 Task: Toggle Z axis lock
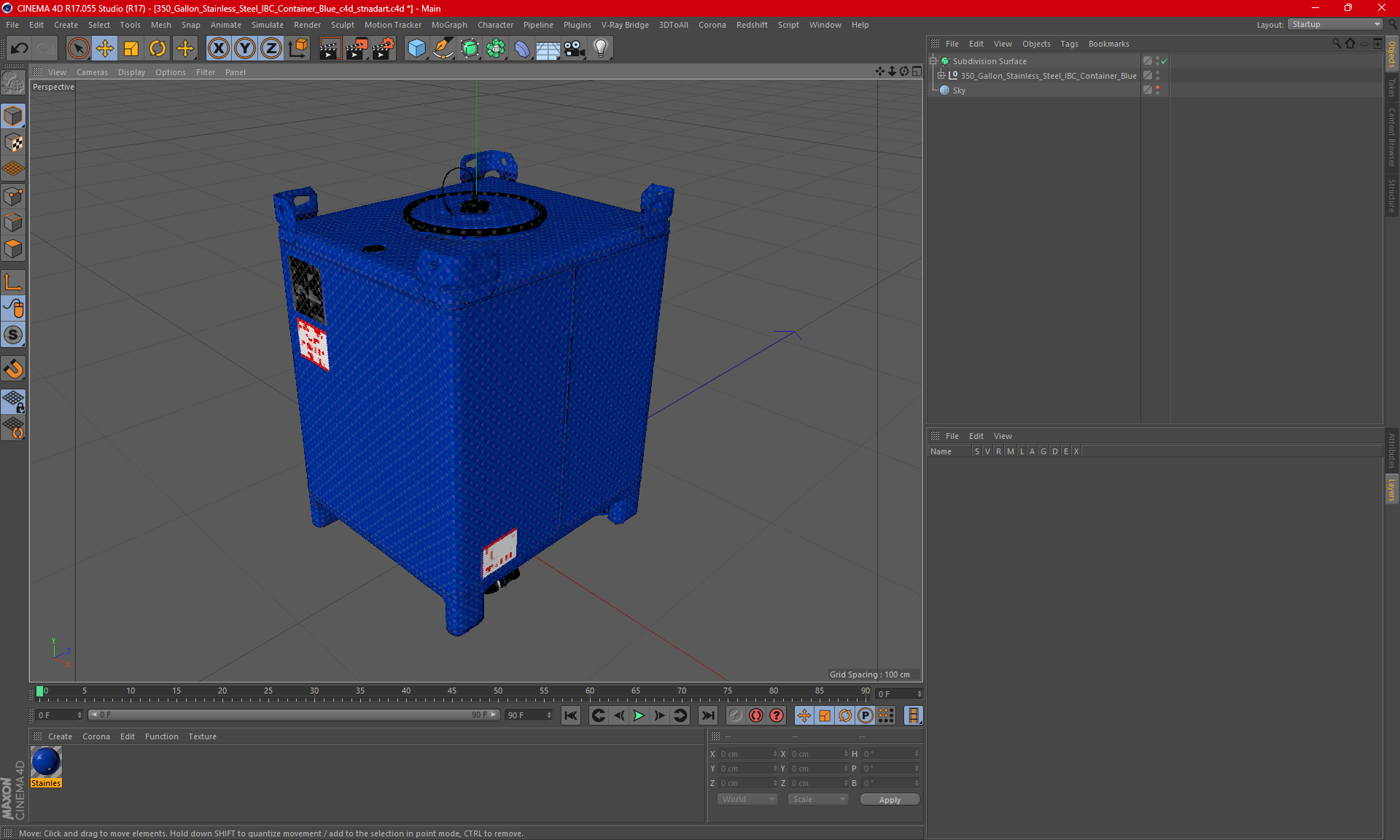point(271,48)
